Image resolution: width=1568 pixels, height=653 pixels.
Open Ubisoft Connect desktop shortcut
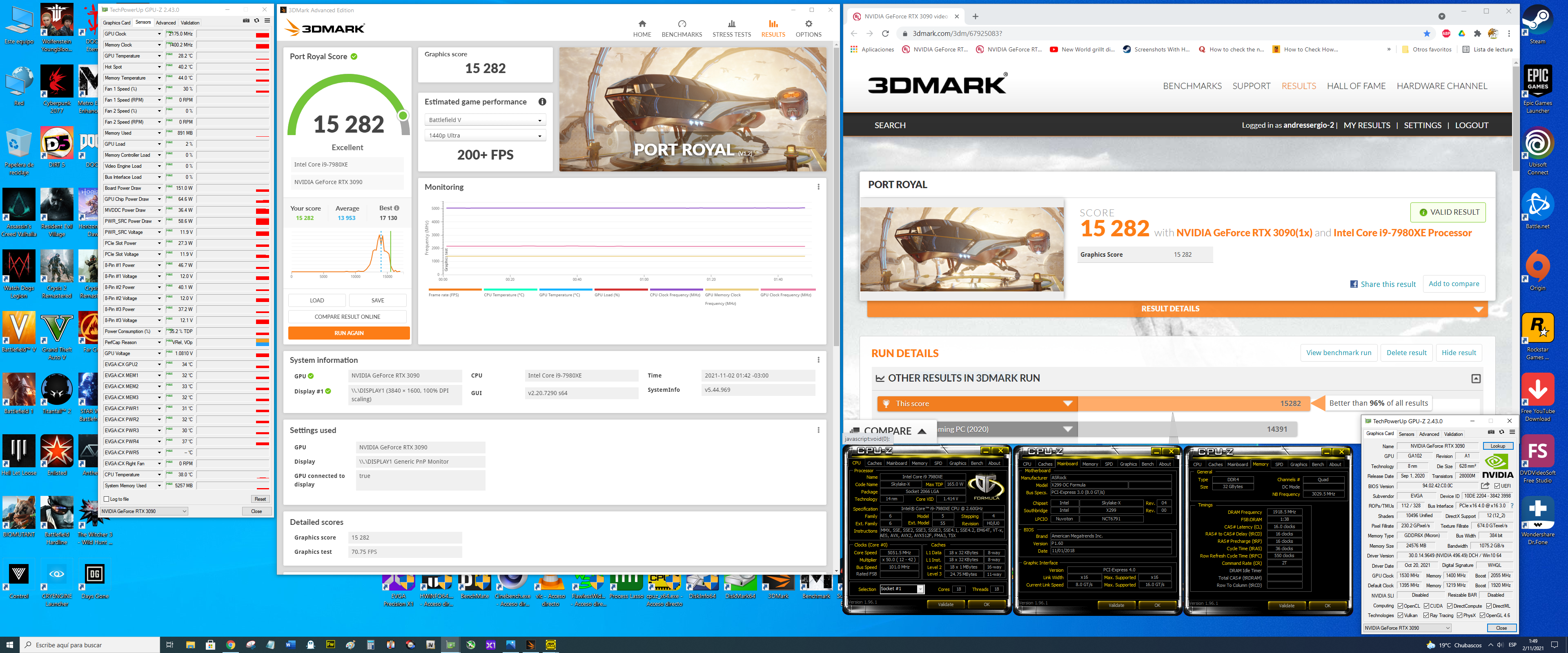click(x=1537, y=151)
